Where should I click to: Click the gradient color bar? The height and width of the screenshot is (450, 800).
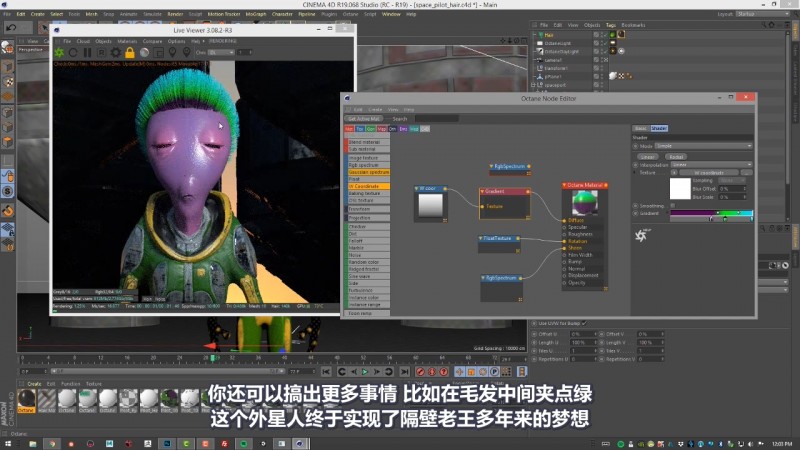click(711, 213)
